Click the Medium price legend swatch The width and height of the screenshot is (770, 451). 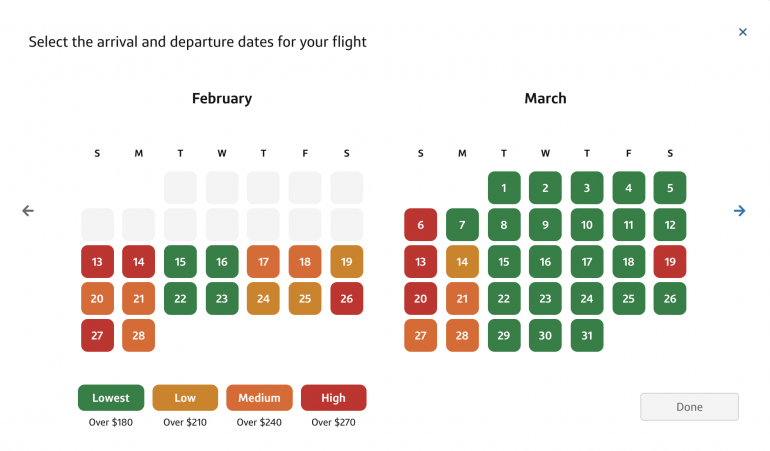(x=259, y=398)
